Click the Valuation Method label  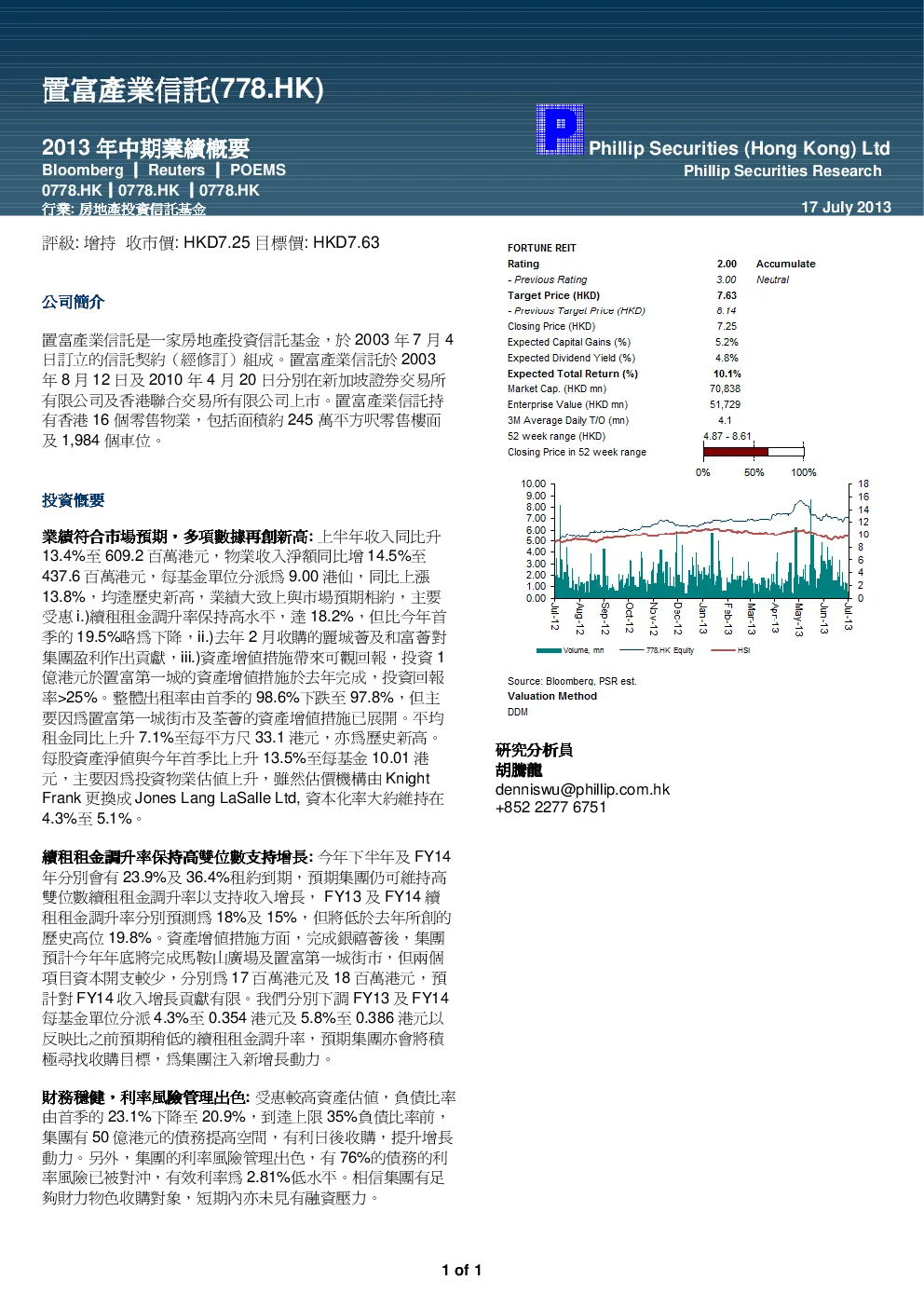pos(552,696)
